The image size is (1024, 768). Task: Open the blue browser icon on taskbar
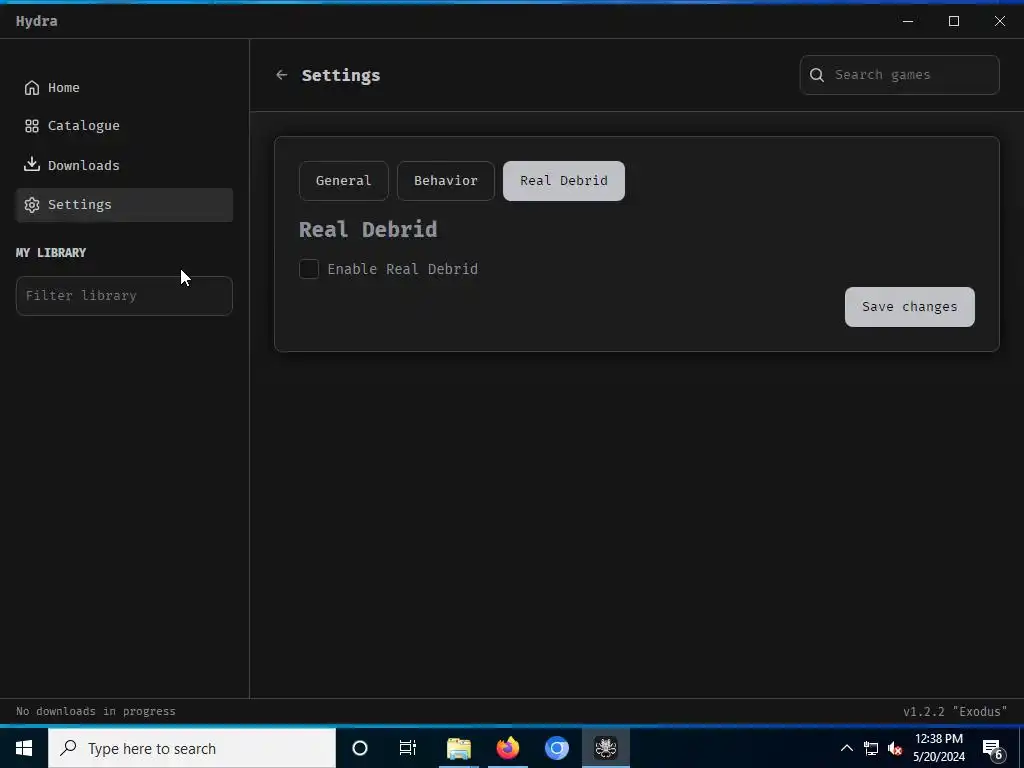tap(557, 748)
